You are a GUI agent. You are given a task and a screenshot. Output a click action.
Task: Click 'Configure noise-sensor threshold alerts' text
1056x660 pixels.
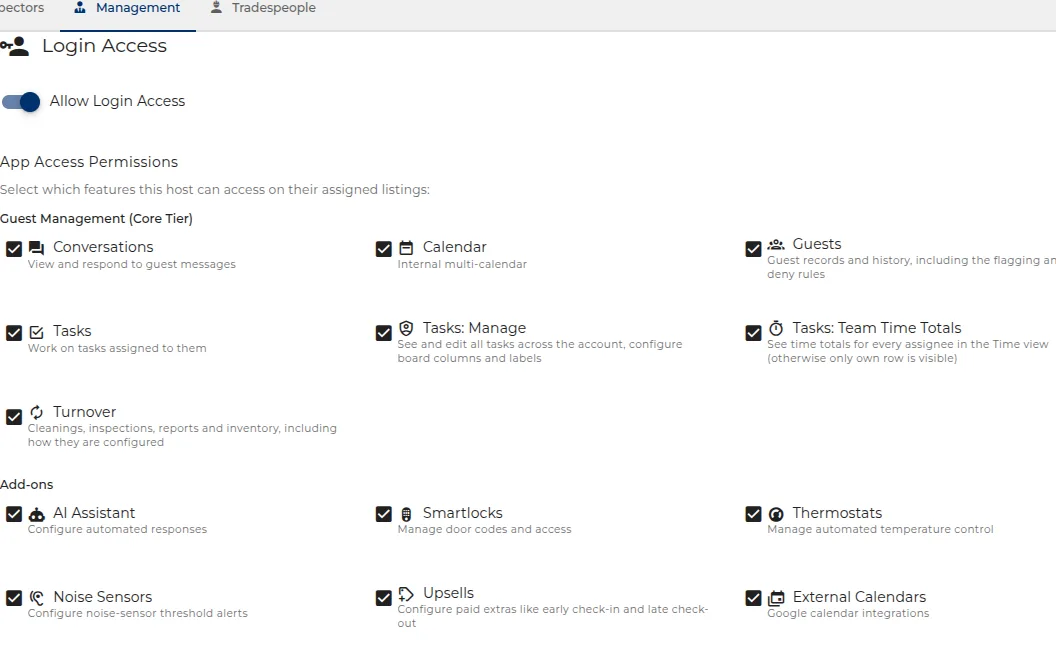click(137, 614)
